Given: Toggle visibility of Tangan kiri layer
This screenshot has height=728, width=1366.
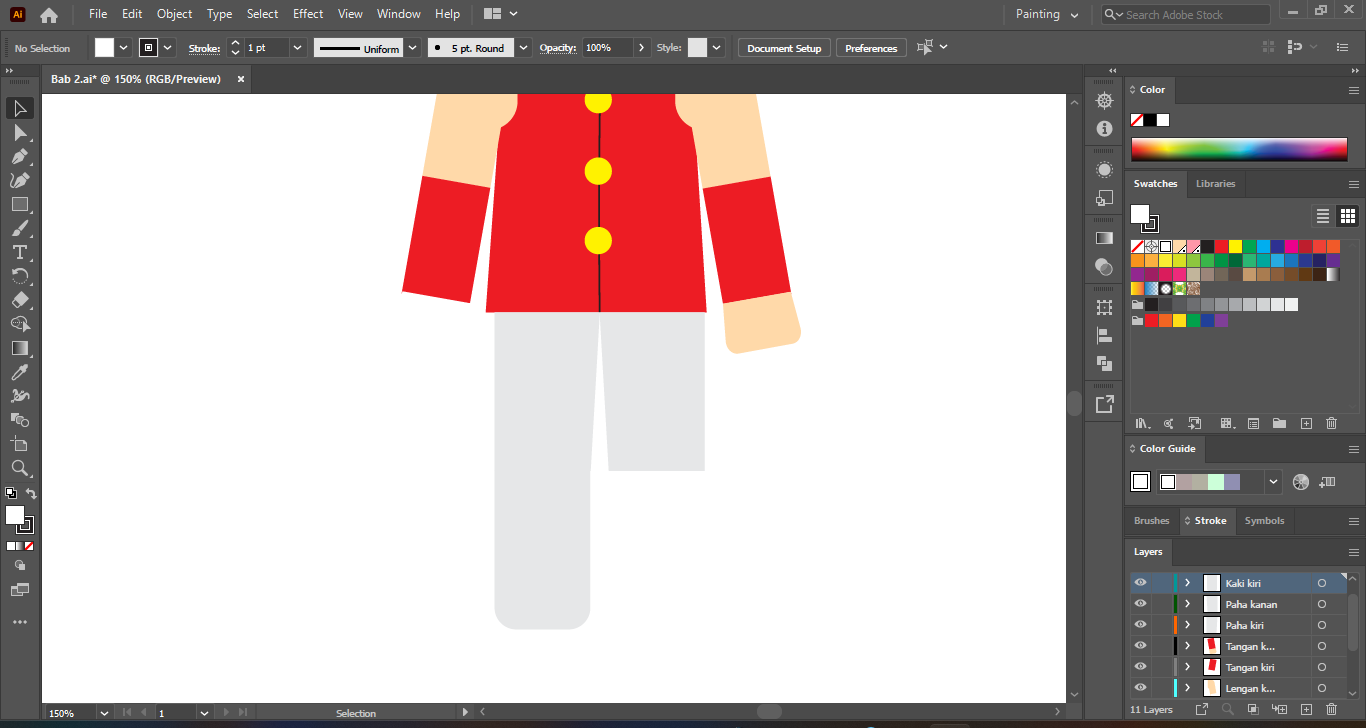Looking at the screenshot, I should pos(1140,667).
